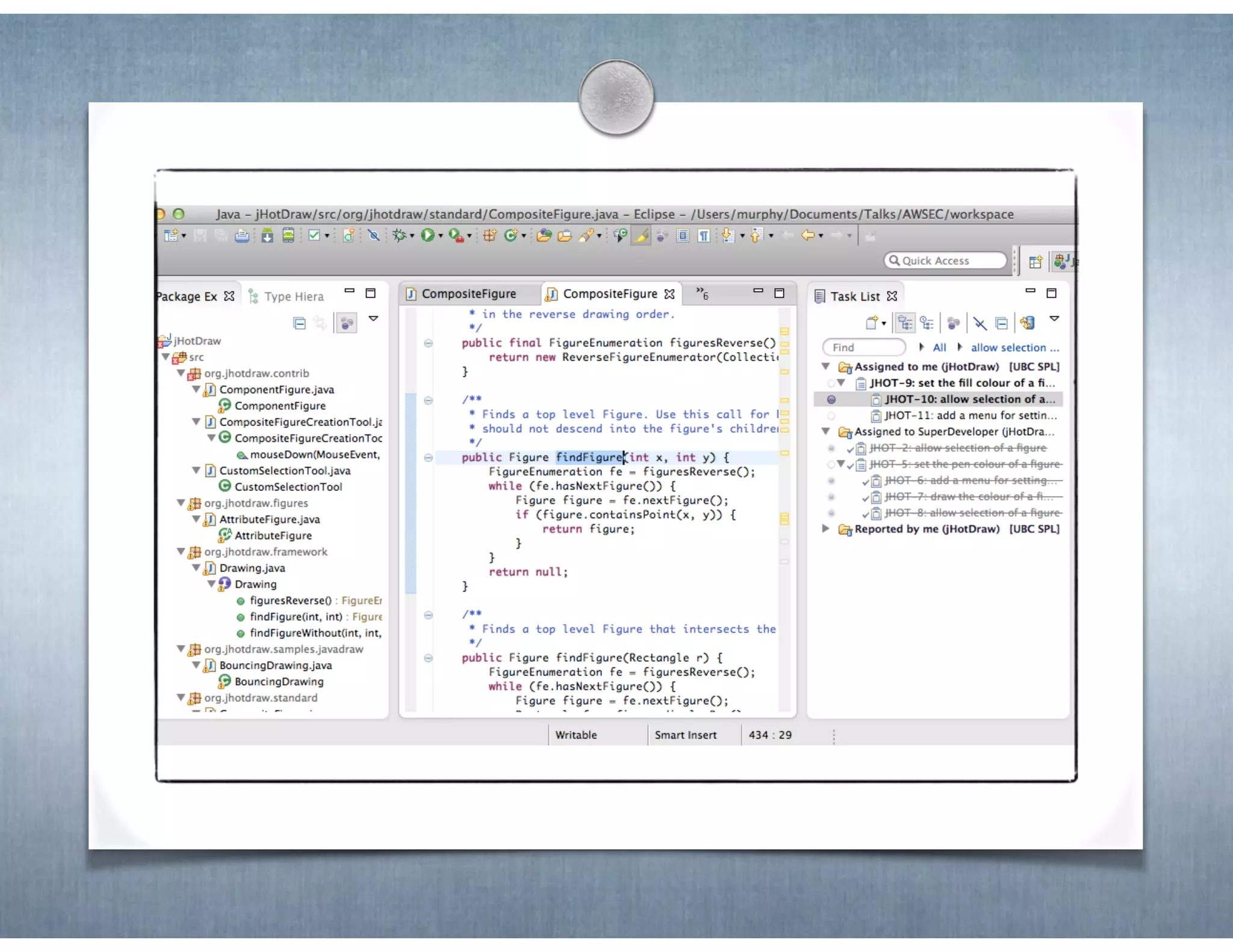Click the New Java Class icon
1233x952 pixels.
(511, 235)
